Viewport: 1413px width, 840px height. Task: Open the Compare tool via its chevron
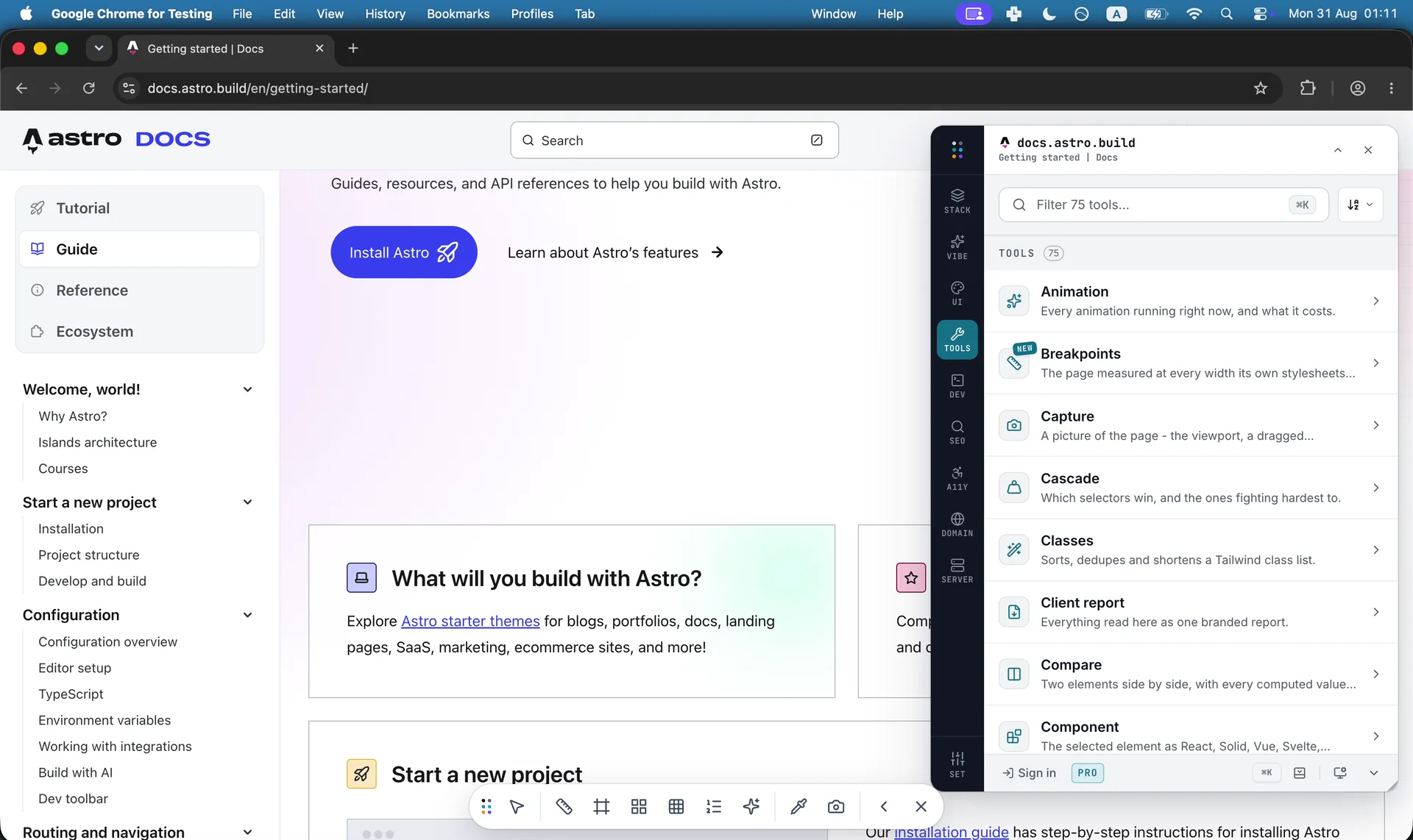pos(1375,674)
